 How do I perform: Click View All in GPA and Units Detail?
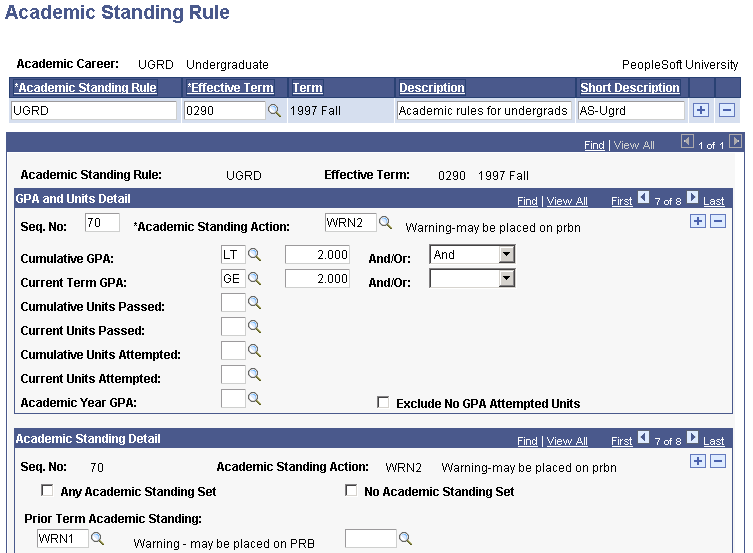tap(567, 201)
